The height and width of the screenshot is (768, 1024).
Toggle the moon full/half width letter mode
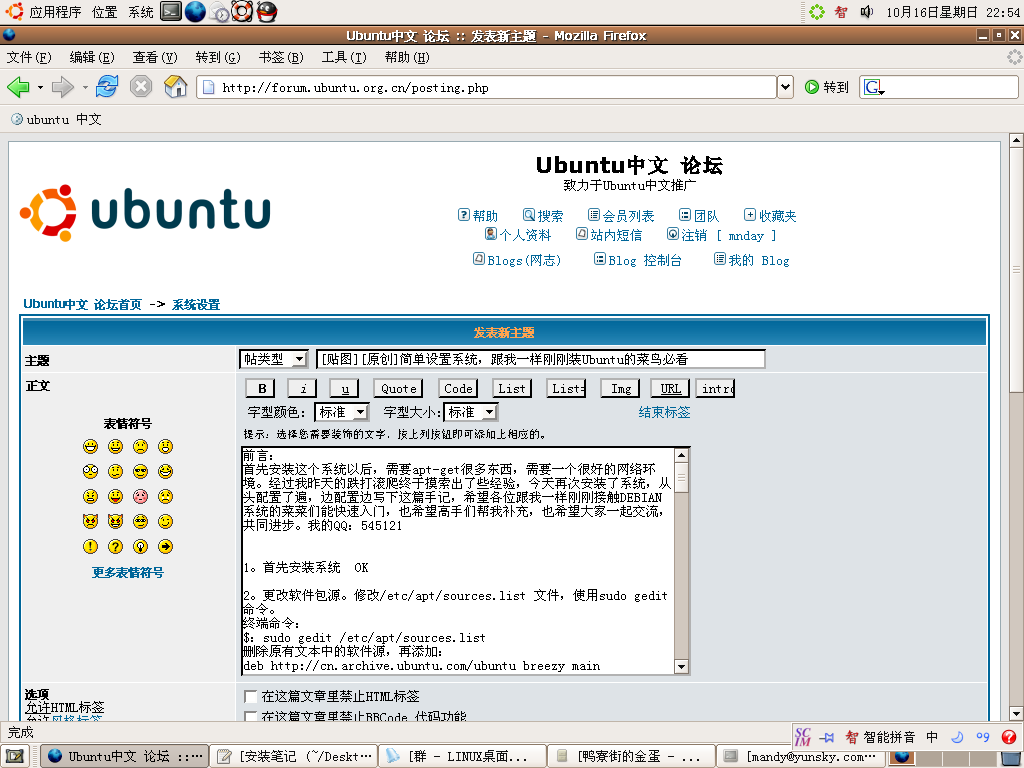tap(957, 737)
